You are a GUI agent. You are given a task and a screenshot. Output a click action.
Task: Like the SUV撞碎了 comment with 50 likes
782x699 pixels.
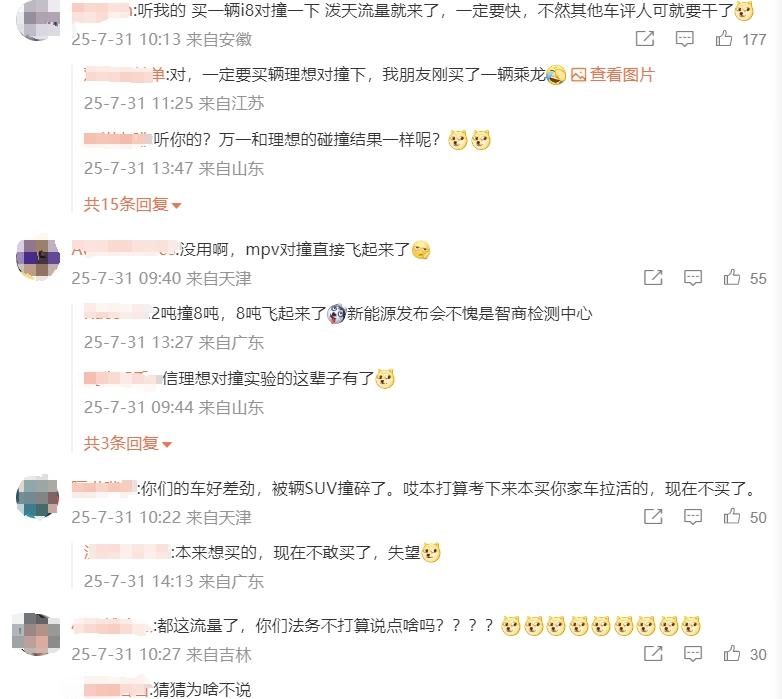pyautogui.click(x=732, y=517)
